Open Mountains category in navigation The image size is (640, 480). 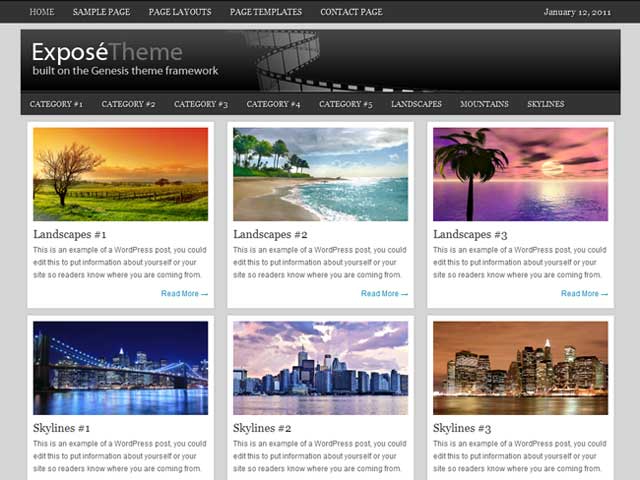pos(484,104)
